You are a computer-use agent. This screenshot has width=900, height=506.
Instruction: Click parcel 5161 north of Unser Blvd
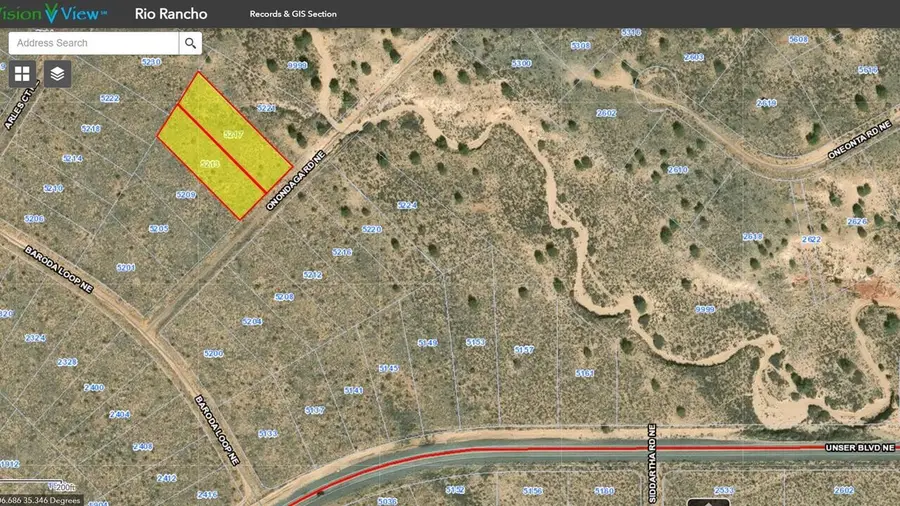(585, 373)
